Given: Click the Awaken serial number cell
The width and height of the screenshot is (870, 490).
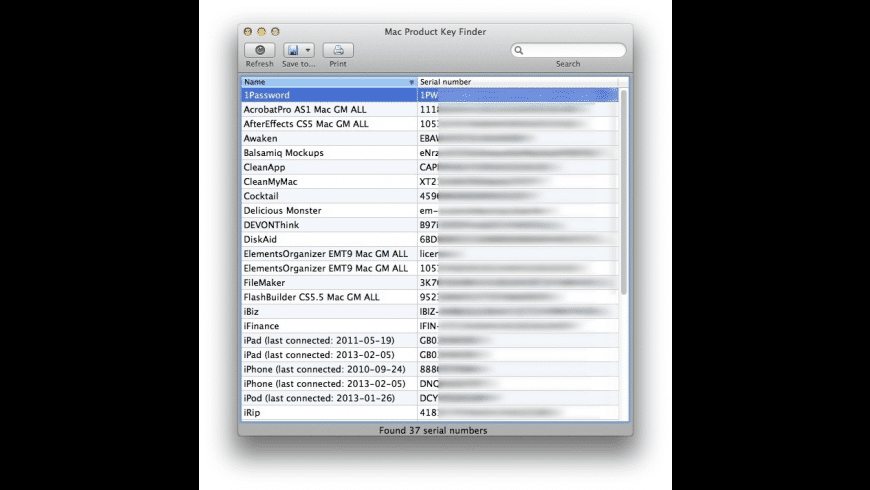Looking at the screenshot, I should coord(518,138).
